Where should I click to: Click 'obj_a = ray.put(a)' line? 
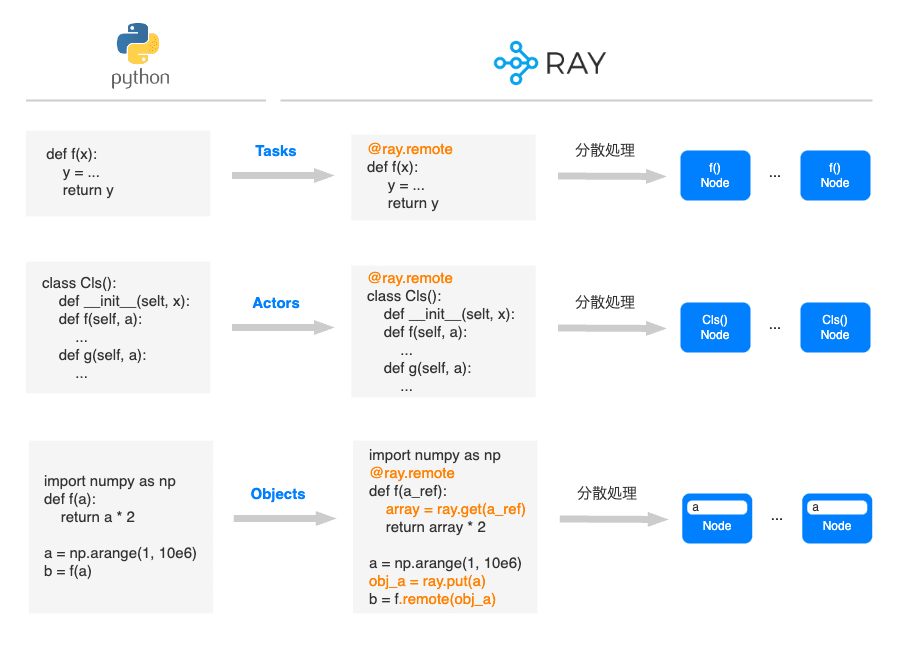[427, 582]
